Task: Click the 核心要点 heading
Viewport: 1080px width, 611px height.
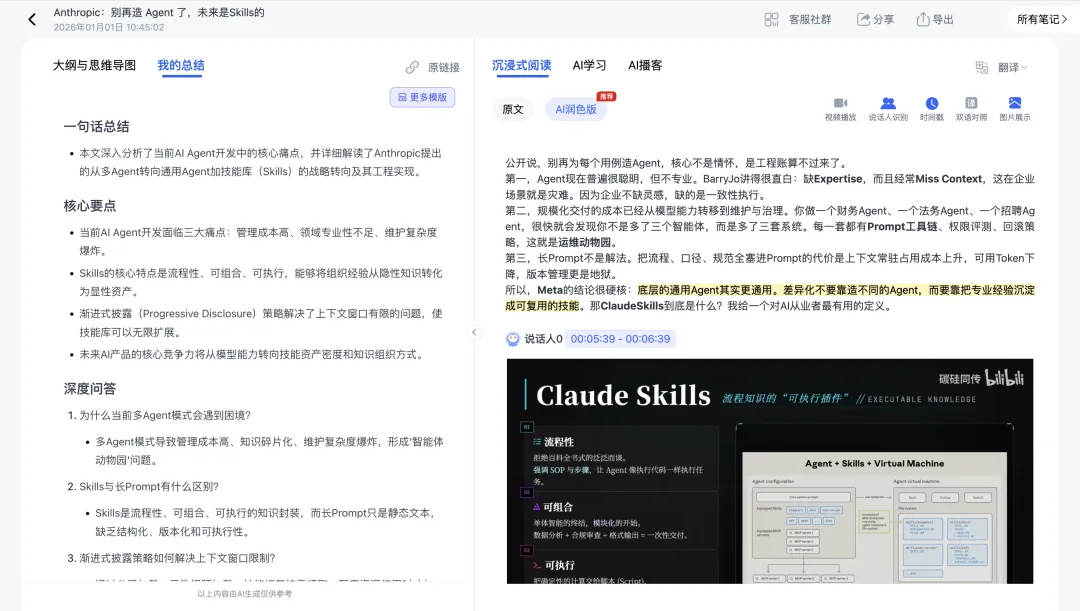Action: pos(90,205)
